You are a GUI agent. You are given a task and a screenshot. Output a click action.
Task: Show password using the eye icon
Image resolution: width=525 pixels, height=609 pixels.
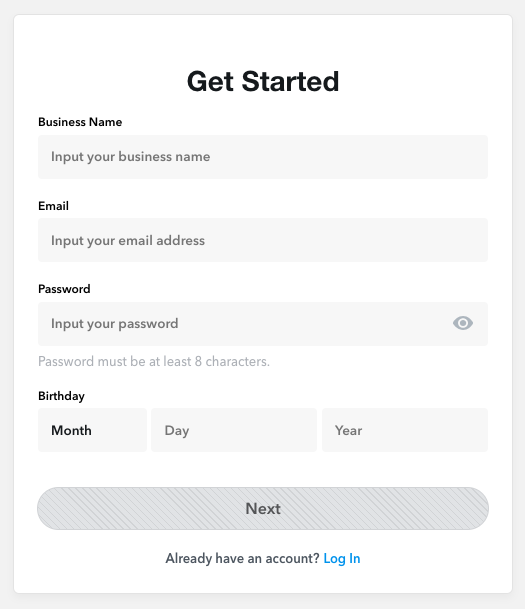[x=462, y=323]
